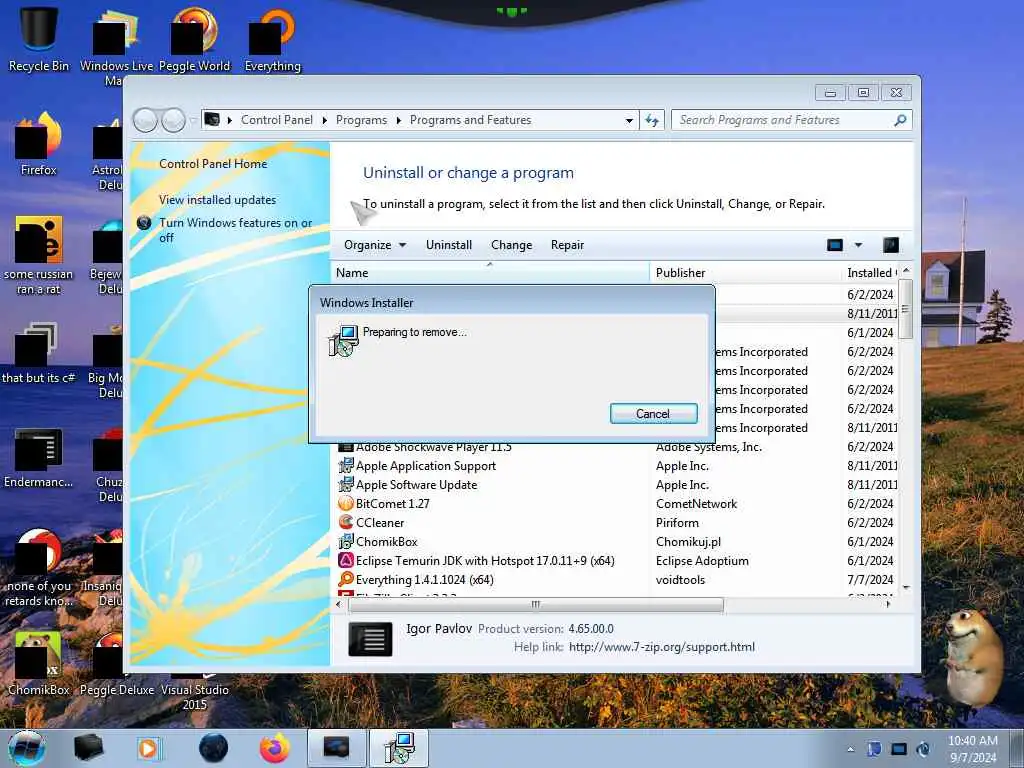This screenshot has width=1024, height=768.
Task: Open the Windows Start orb
Action: [26, 748]
